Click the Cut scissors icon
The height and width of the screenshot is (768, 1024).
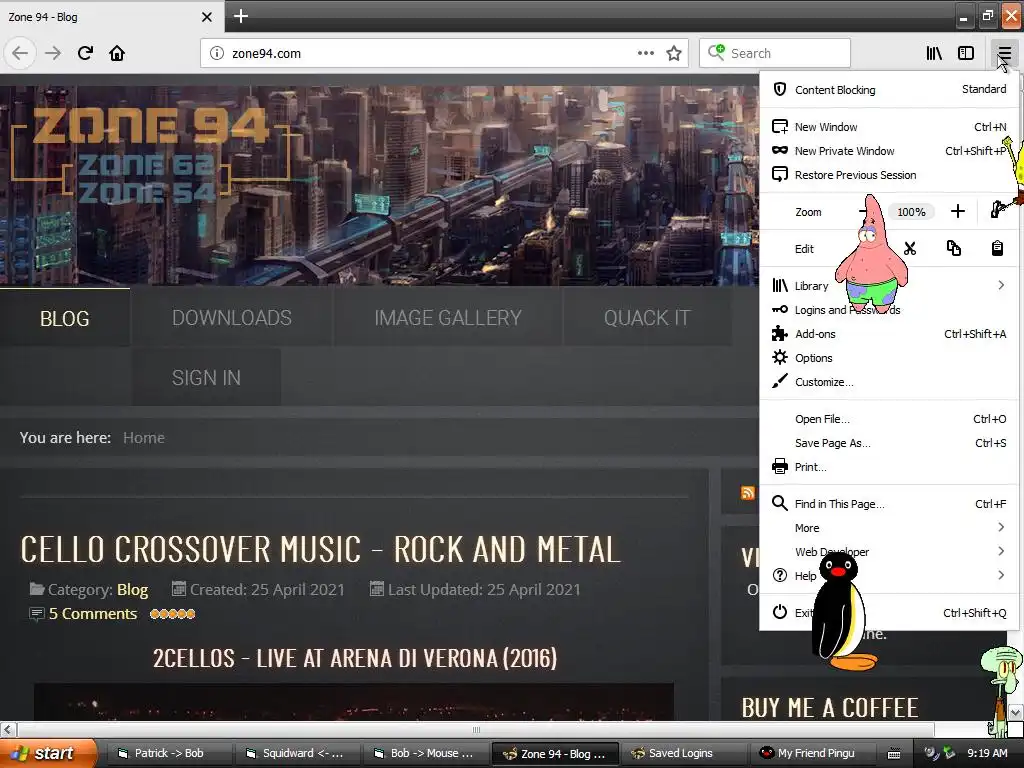[910, 248]
